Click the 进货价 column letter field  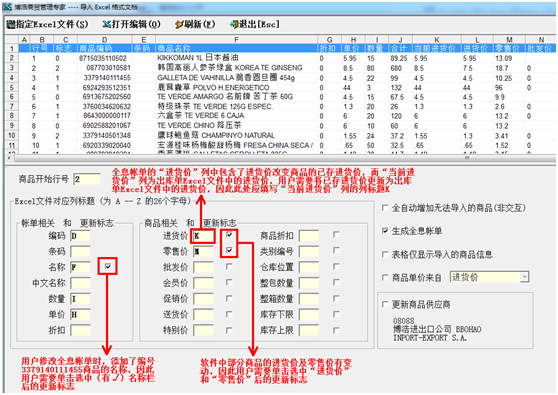click(203, 236)
